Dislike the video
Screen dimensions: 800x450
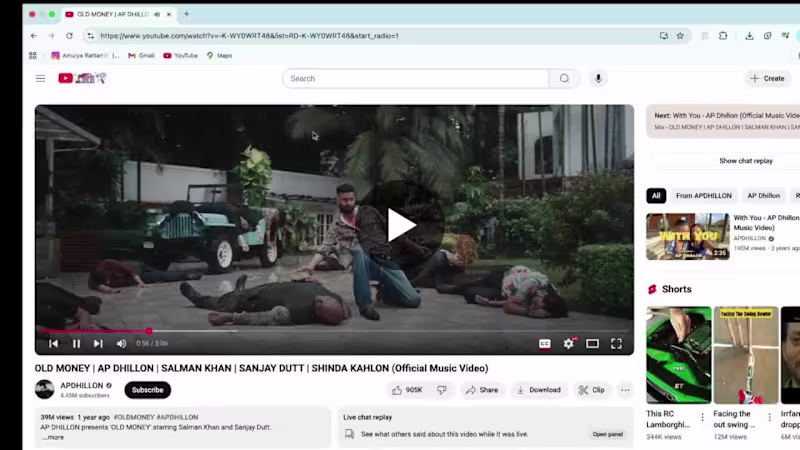(442, 390)
